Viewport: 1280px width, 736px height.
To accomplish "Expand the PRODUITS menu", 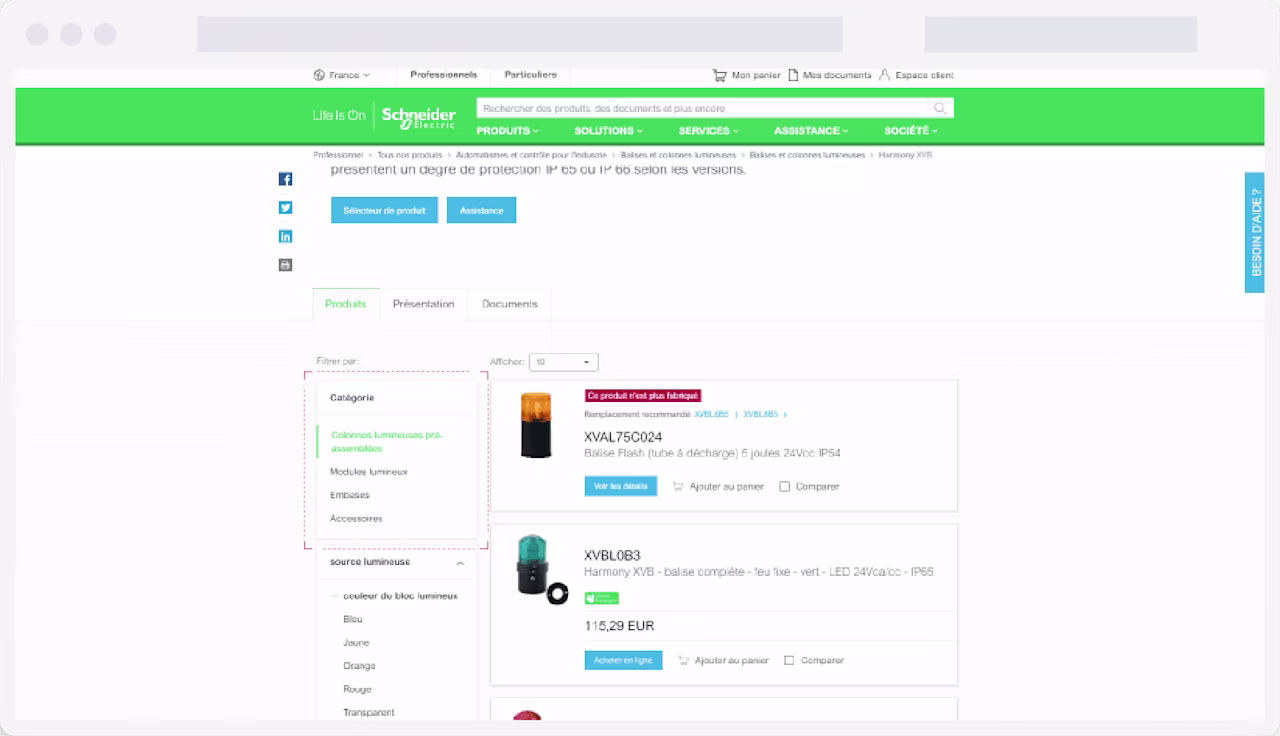I will [507, 131].
